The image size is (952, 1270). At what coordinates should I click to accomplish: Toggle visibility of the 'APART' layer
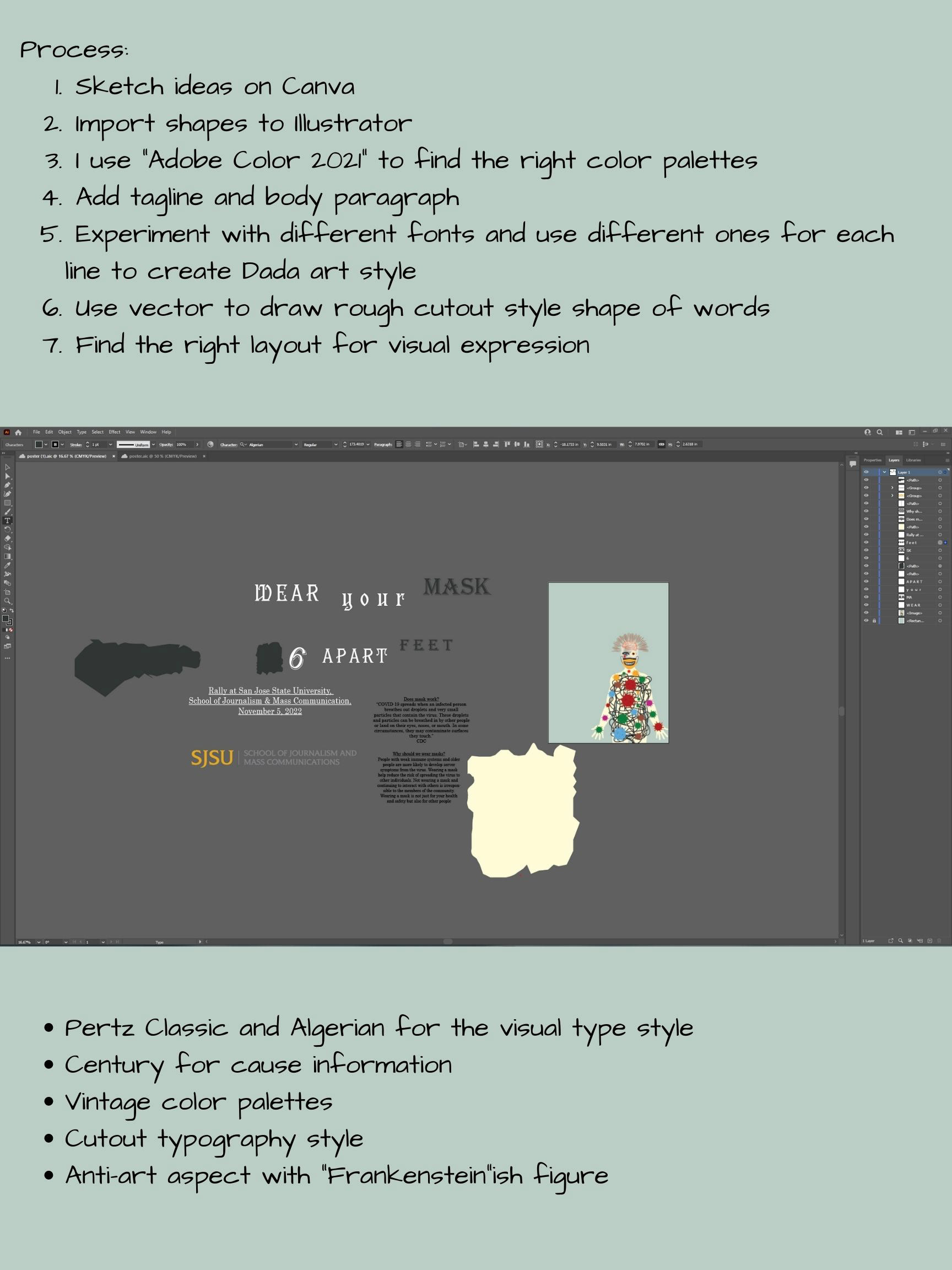click(867, 582)
